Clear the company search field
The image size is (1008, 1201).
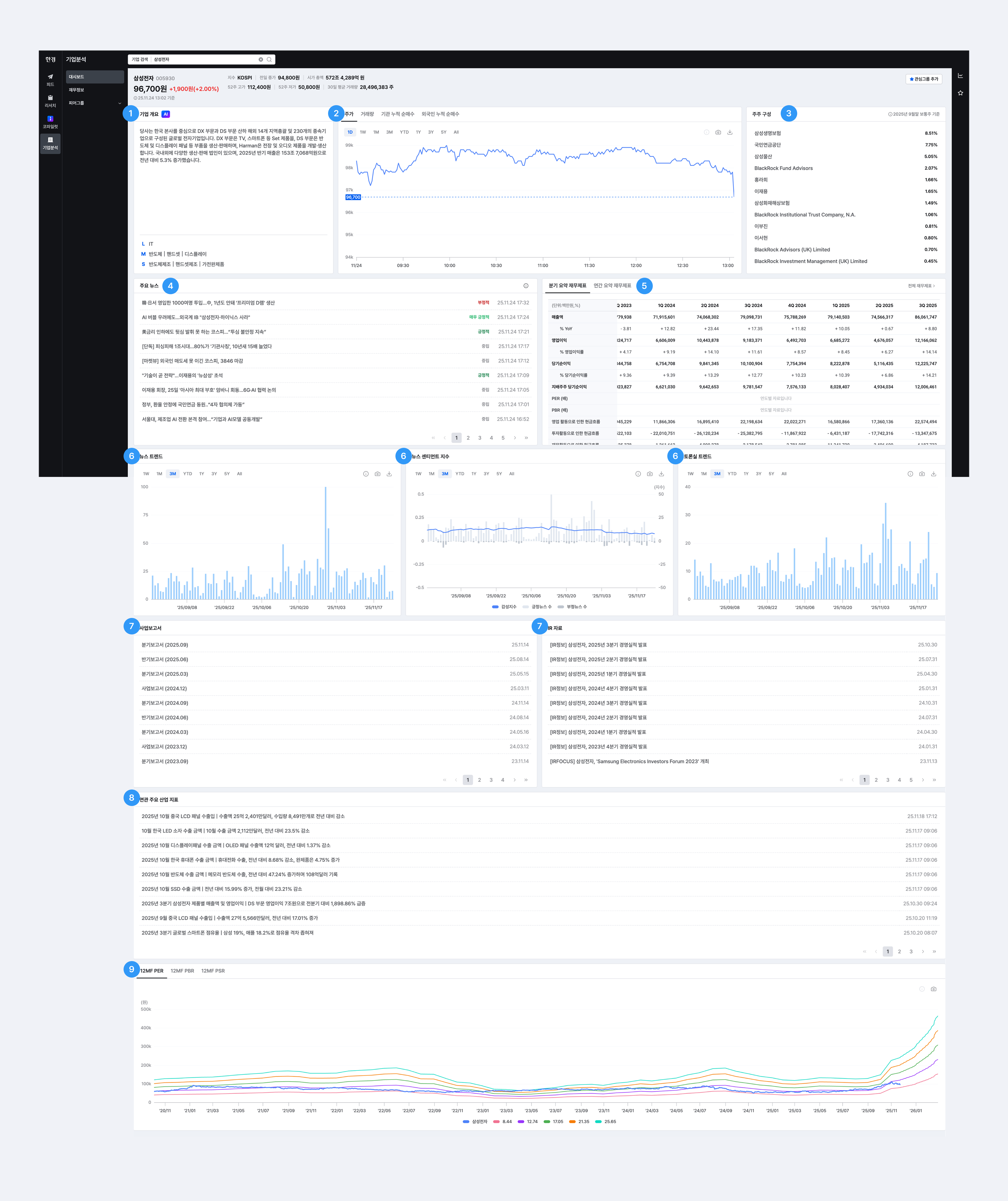(261, 59)
